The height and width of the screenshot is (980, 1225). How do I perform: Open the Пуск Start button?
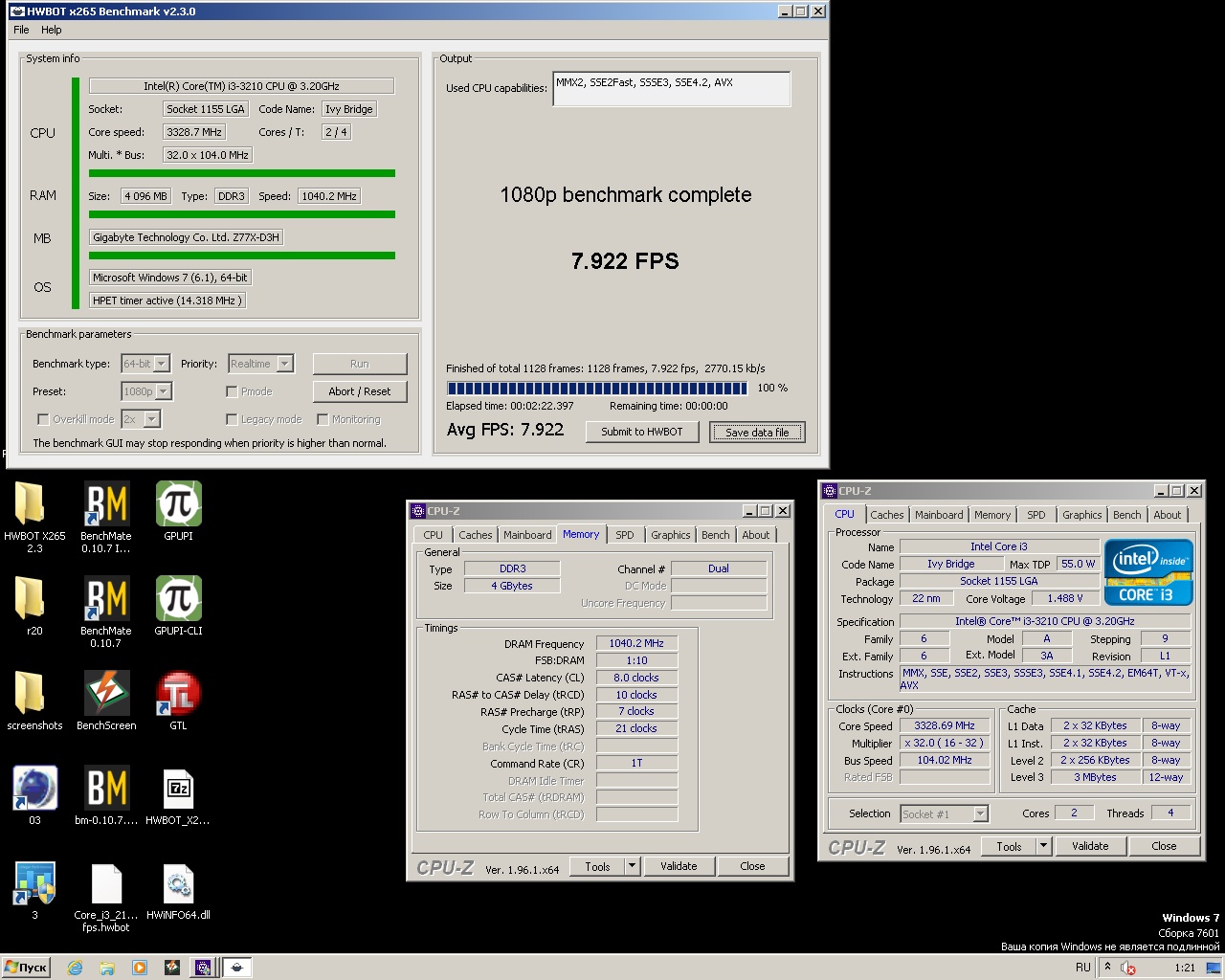(x=26, y=968)
